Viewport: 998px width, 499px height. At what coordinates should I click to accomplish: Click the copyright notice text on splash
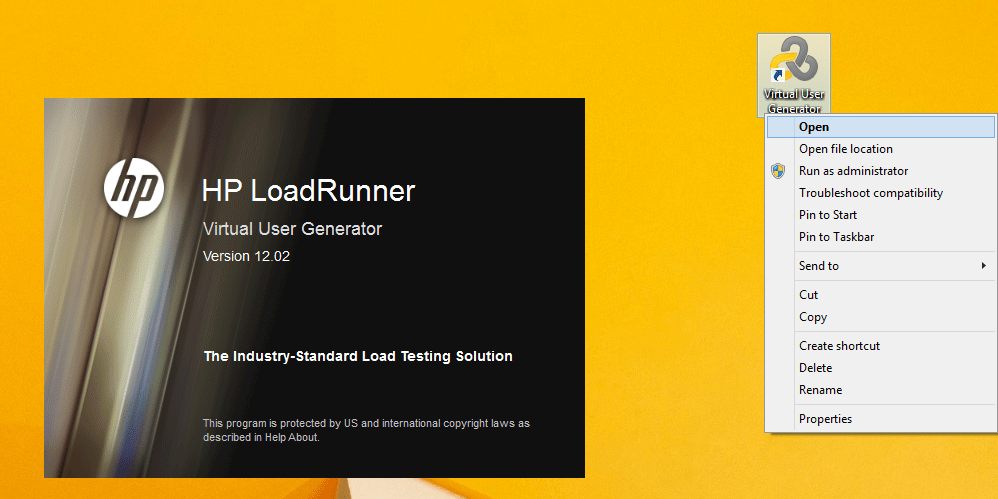coord(366,430)
